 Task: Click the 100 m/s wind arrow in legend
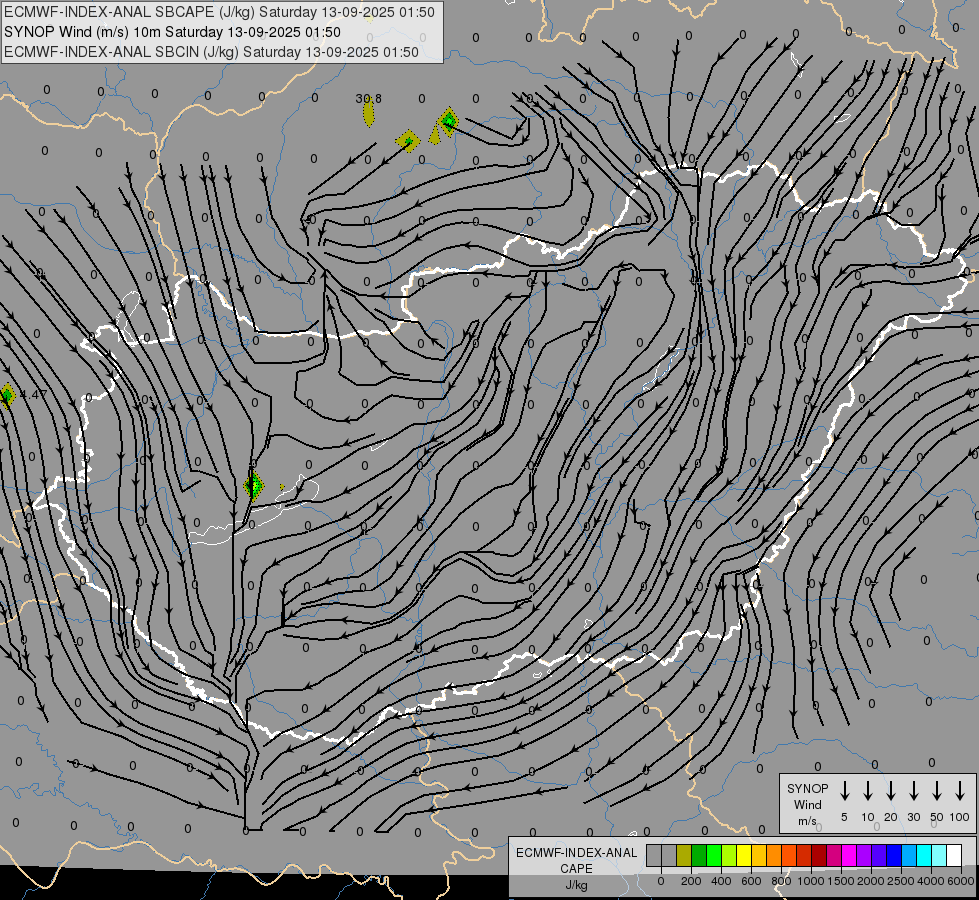pyautogui.click(x=960, y=791)
